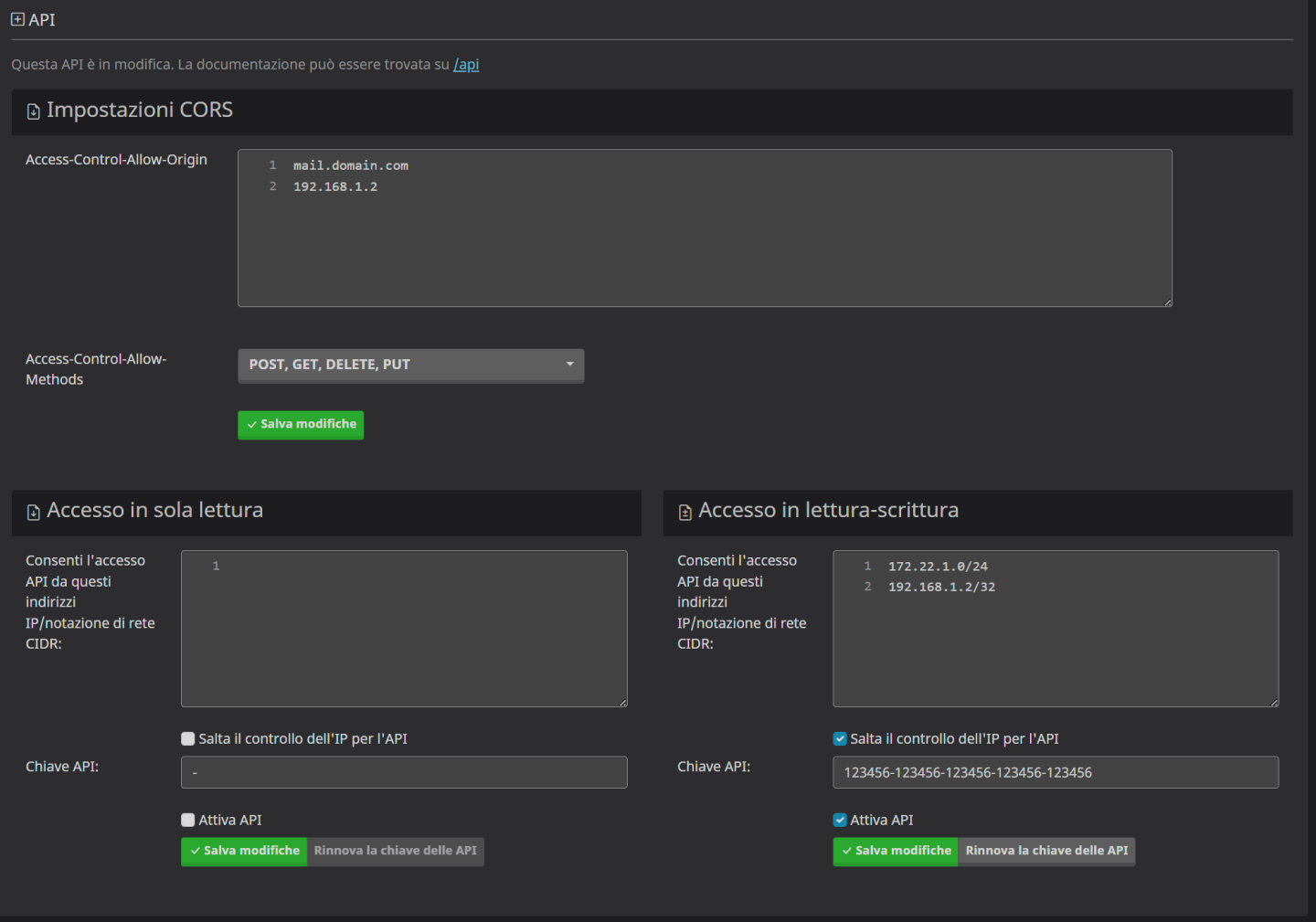Save CORS settings with Salva modifiche
This screenshot has width=1316, height=922.
coord(301,425)
